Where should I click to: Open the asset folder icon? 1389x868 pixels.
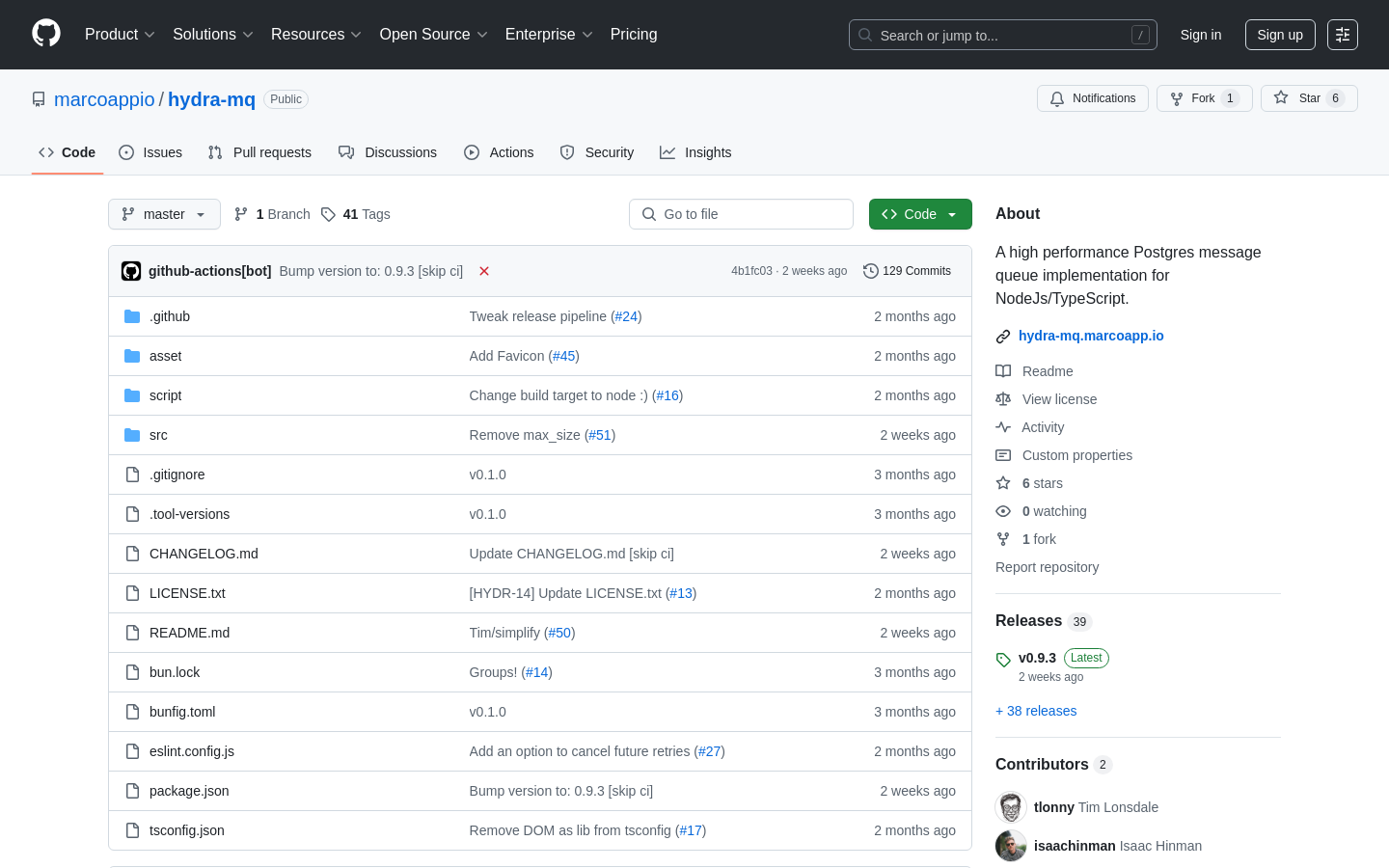pos(132,356)
